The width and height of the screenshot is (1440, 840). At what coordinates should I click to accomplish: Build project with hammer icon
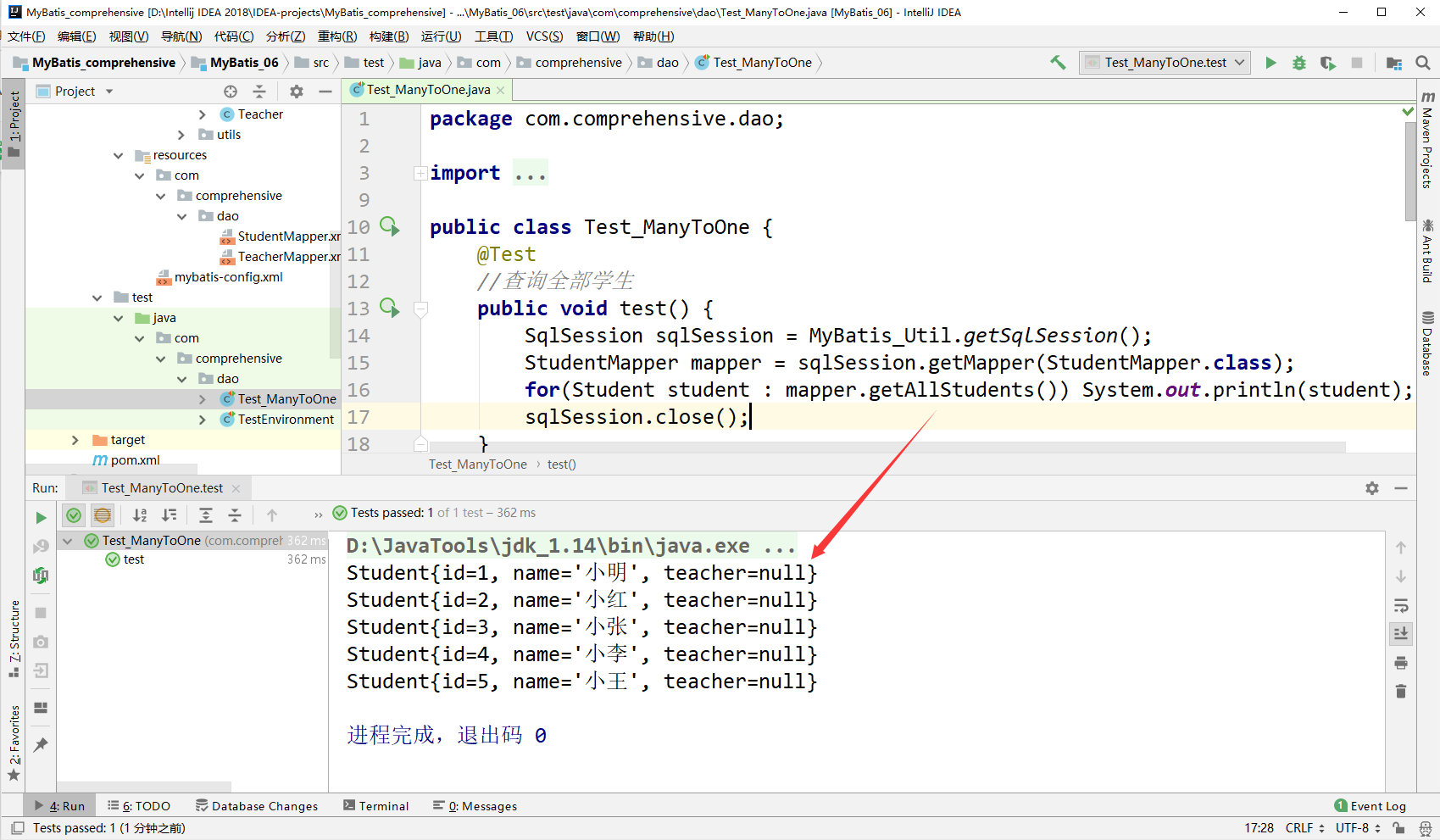(x=1058, y=63)
